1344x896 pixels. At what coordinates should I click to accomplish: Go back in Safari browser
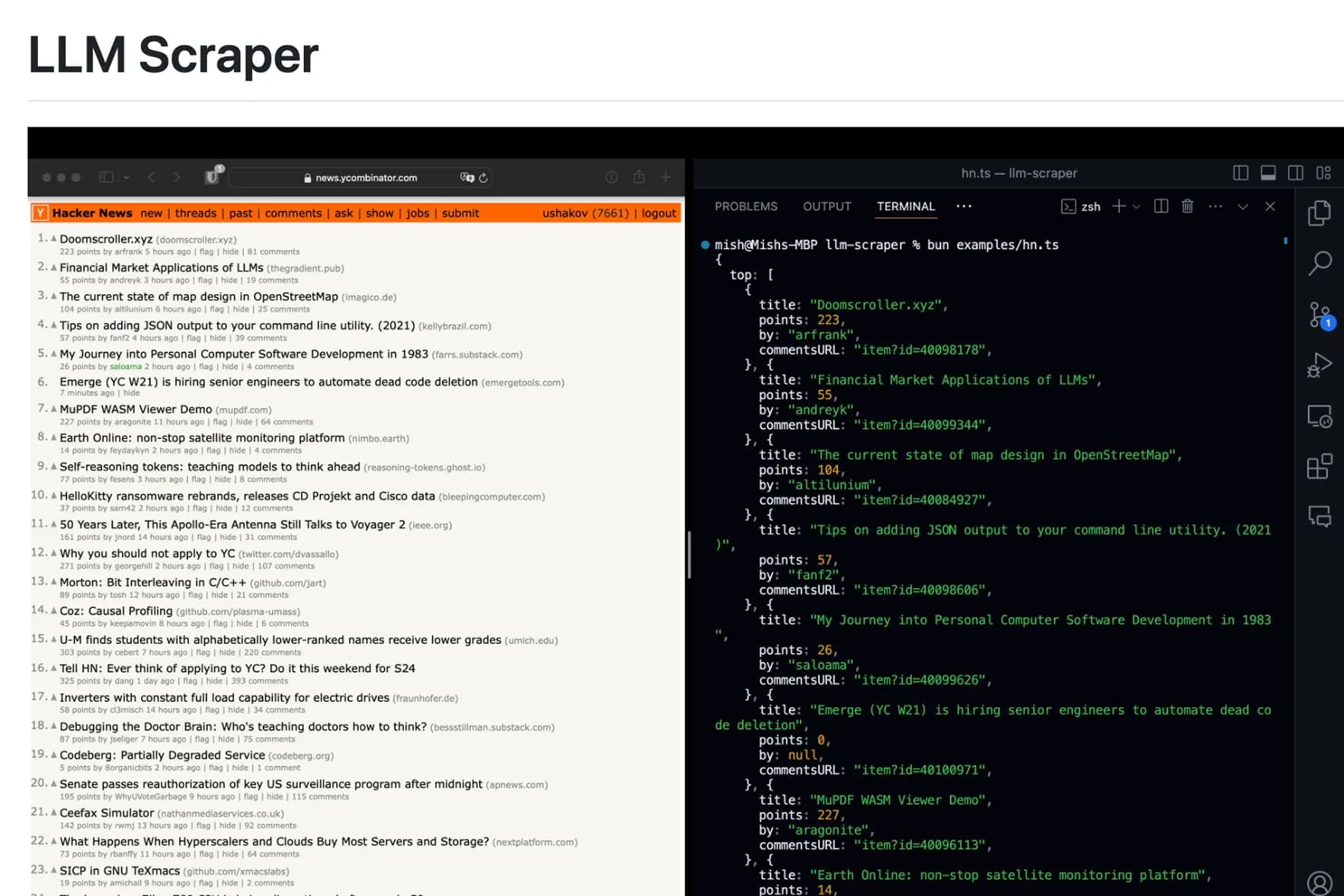click(152, 177)
